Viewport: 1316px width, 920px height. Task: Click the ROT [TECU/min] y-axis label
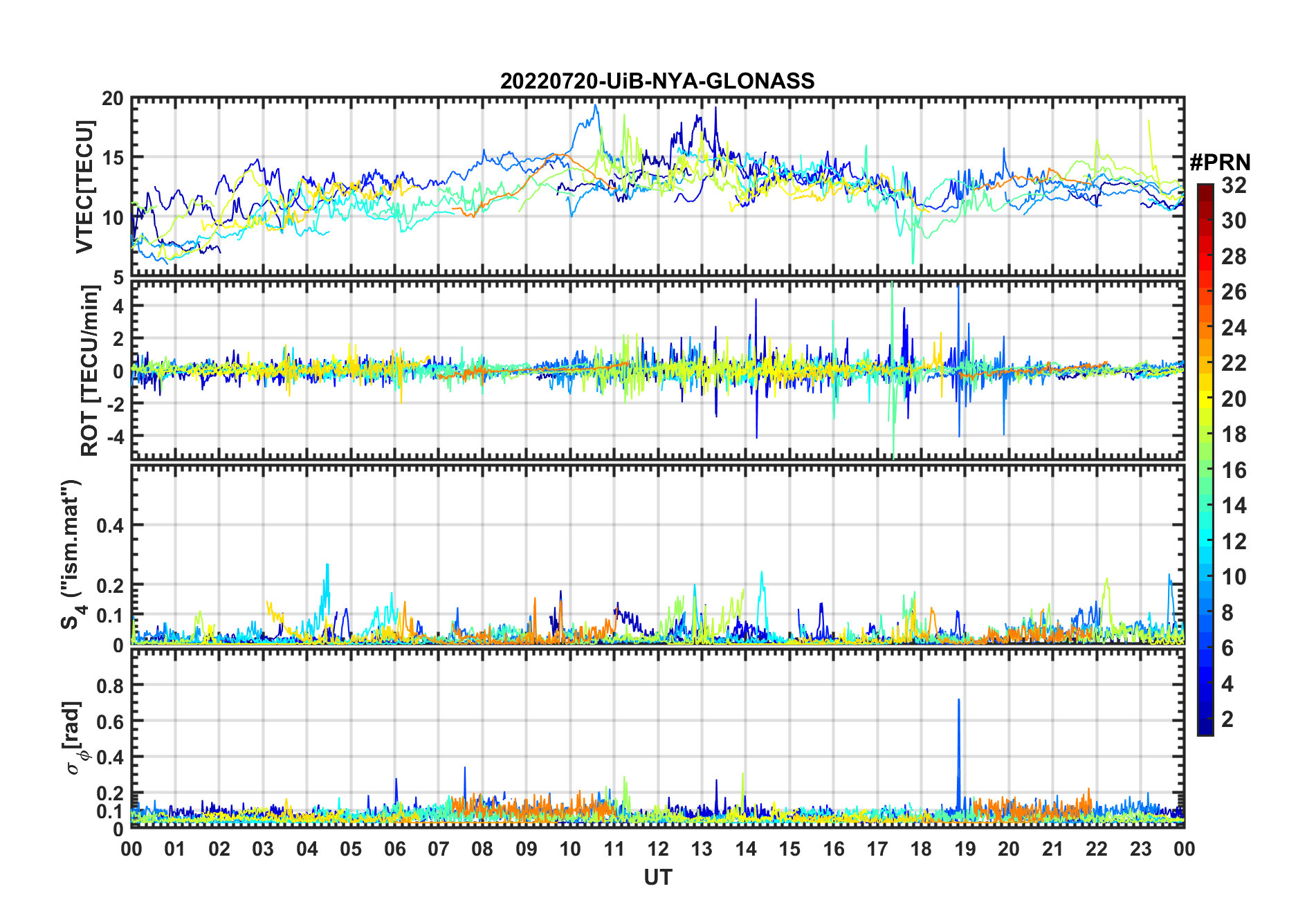pos(90,371)
